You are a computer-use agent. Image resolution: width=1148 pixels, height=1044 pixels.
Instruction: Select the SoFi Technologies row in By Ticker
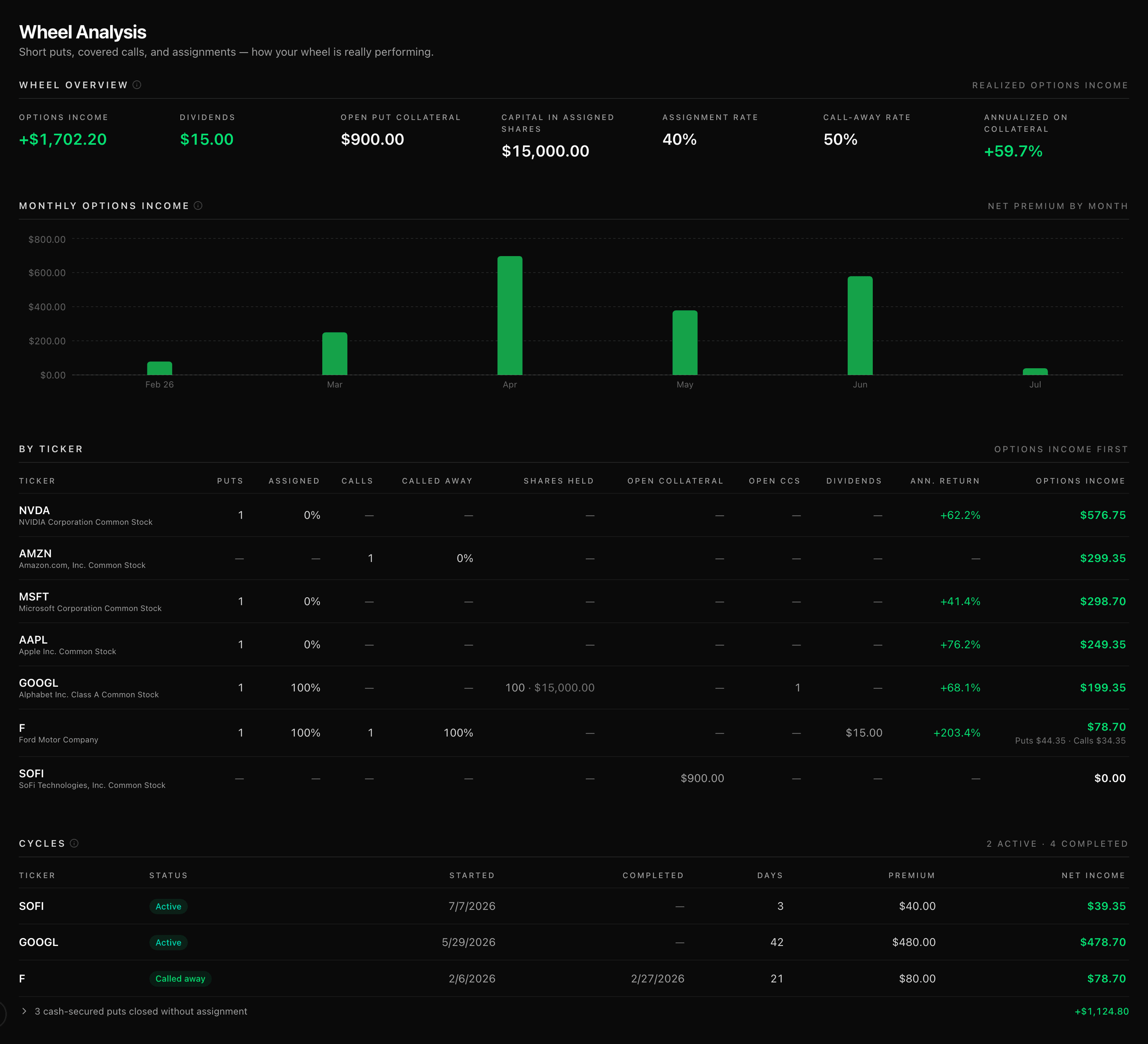[574, 778]
